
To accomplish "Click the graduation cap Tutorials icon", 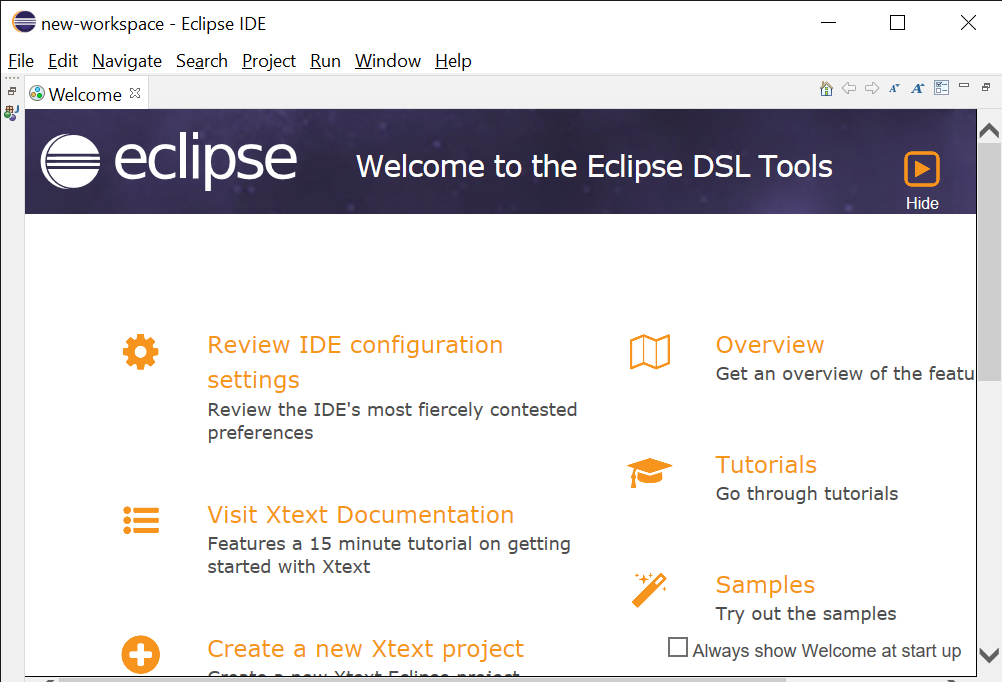I will 649,472.
